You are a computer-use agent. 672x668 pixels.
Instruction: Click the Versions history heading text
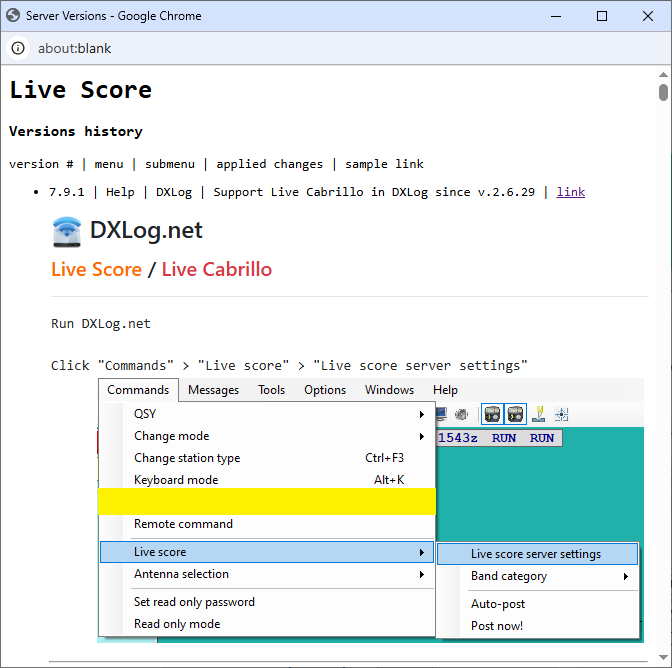(76, 131)
